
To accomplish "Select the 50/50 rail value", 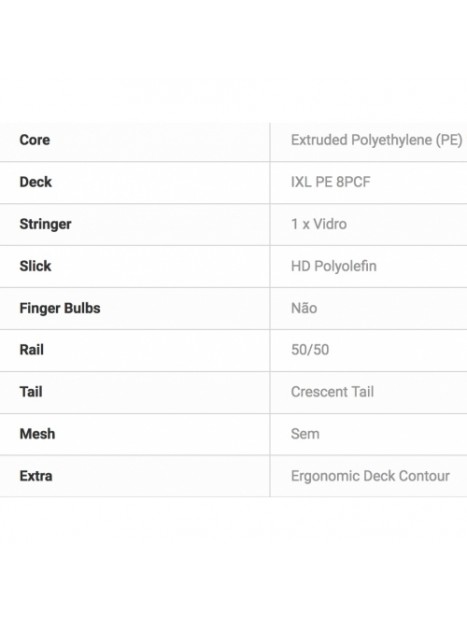I will (310, 350).
